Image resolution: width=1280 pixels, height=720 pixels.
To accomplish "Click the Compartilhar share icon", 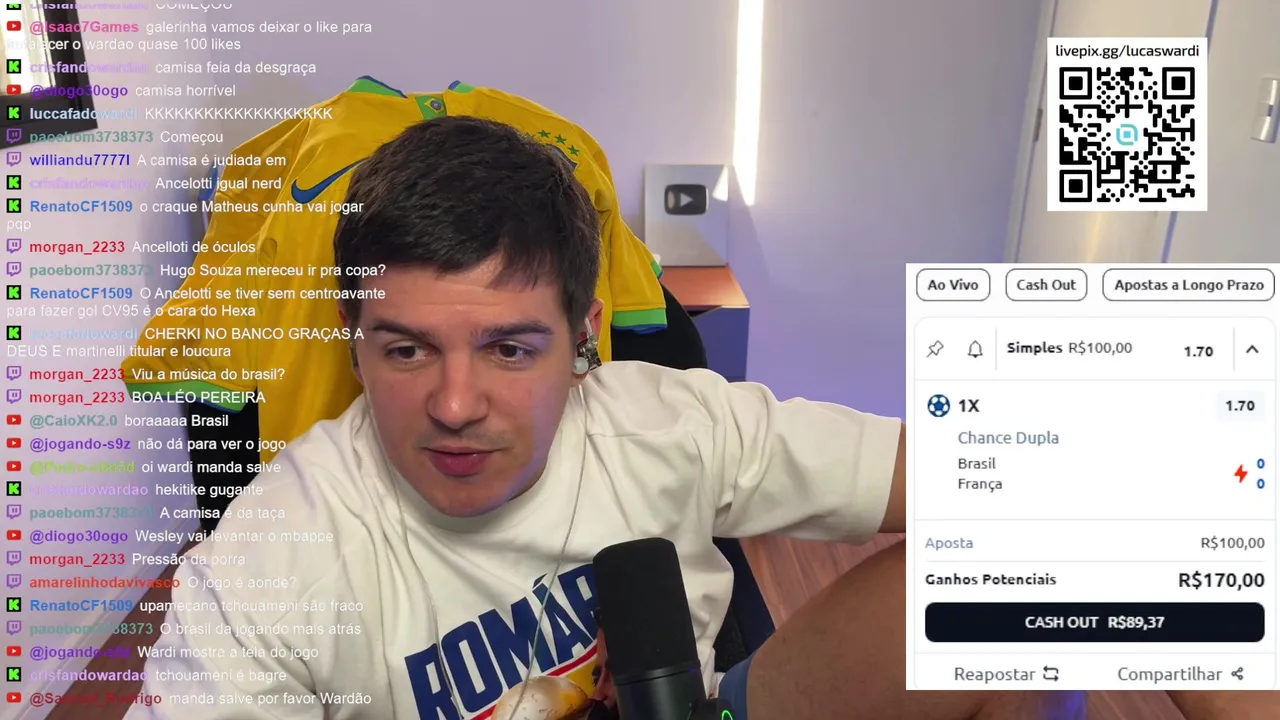I will click(1237, 674).
